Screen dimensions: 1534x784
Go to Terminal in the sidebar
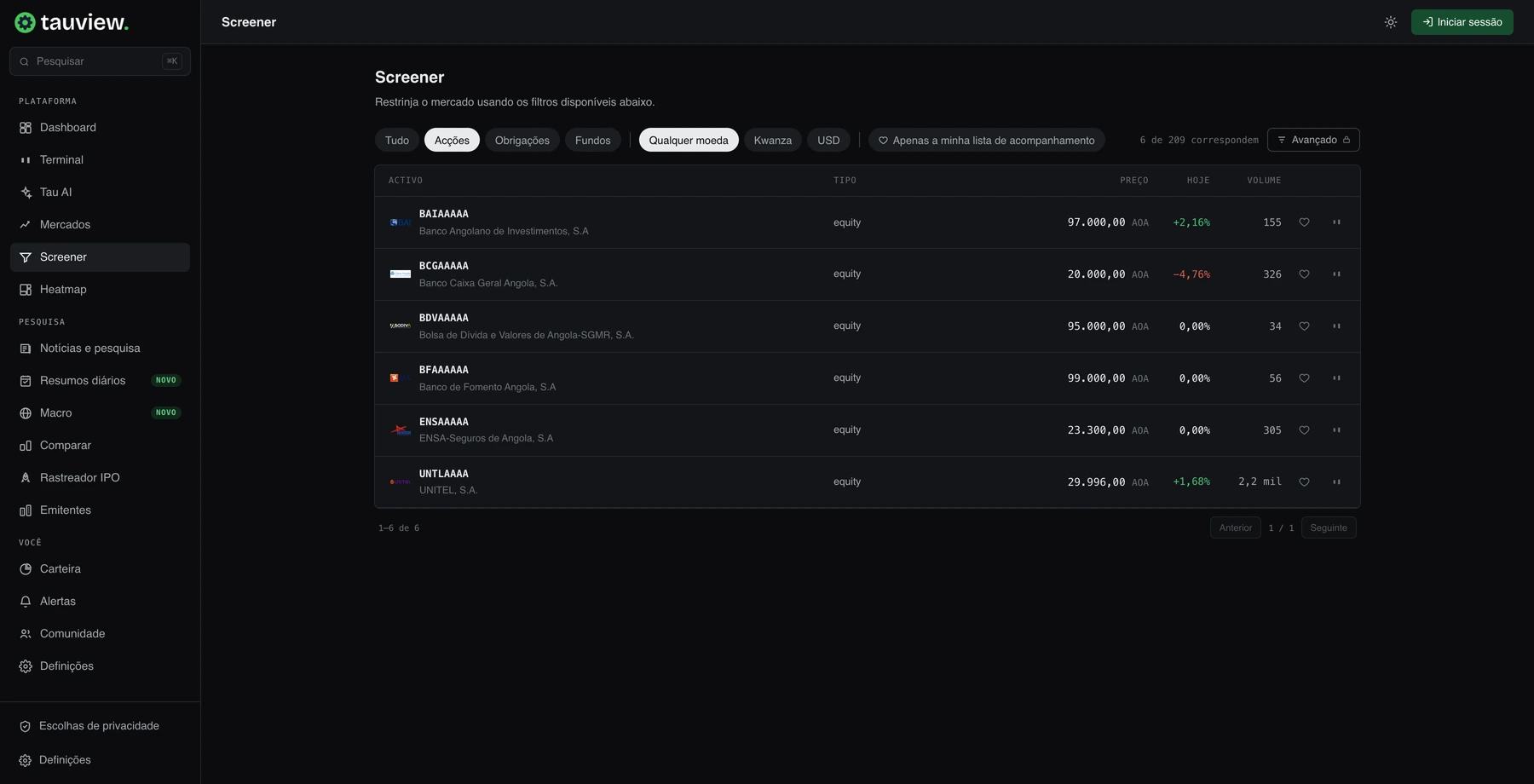100,160
